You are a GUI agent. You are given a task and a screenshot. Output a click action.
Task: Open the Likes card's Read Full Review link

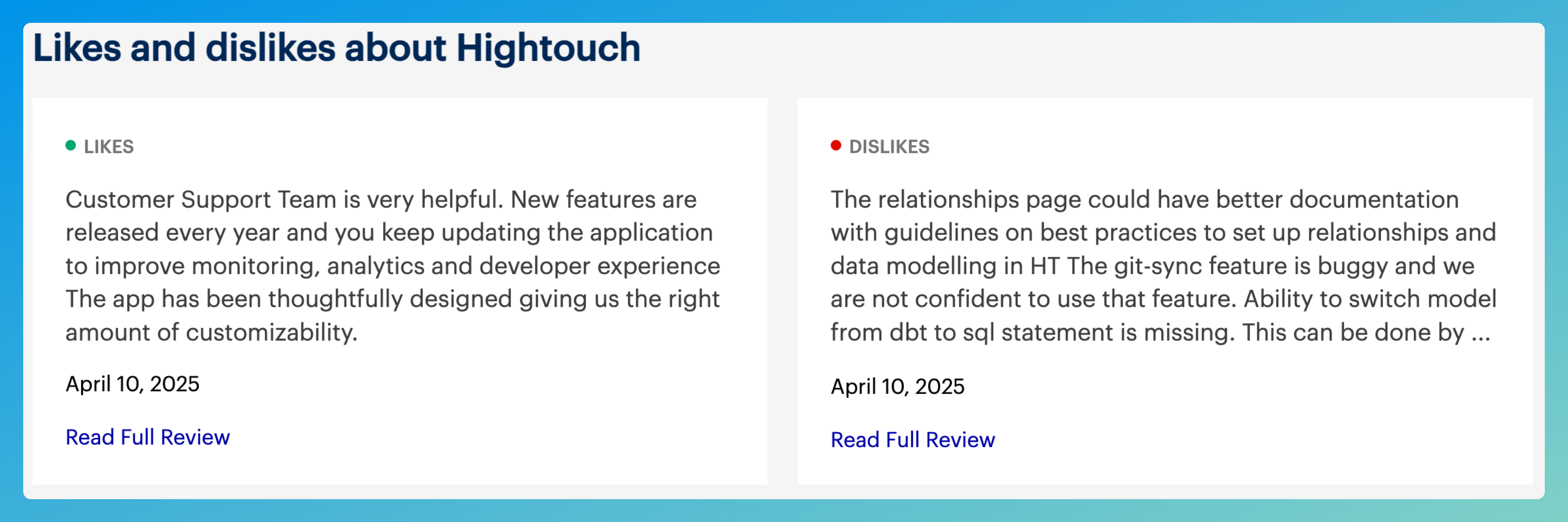coord(147,438)
